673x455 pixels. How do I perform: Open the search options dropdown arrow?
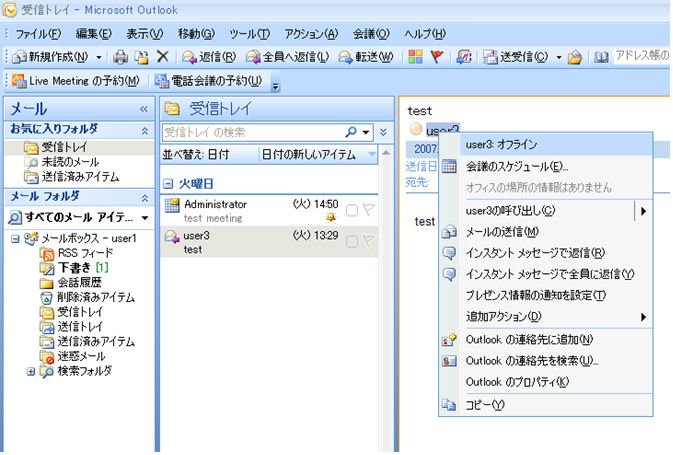(x=366, y=132)
